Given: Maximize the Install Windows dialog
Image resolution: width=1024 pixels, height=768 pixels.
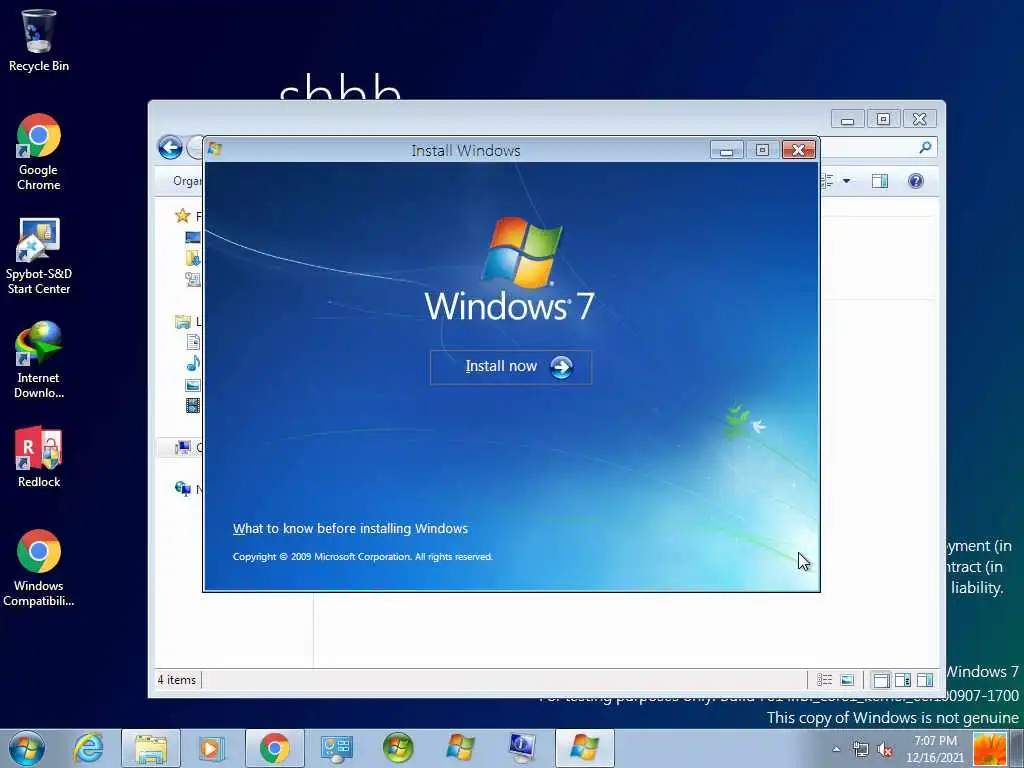Looking at the screenshot, I should [x=762, y=150].
